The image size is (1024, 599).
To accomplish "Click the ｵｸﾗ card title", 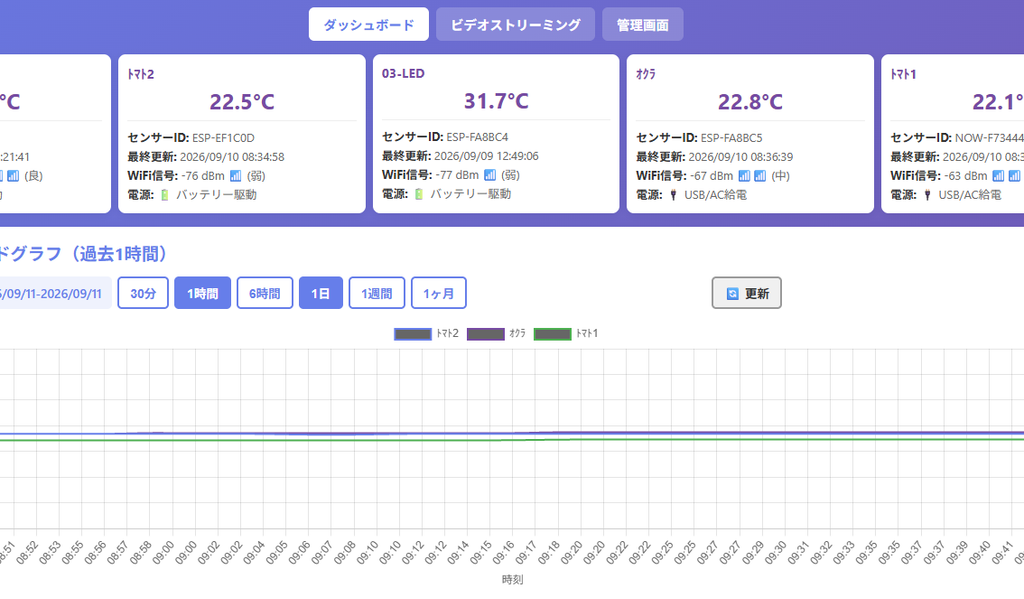I will (646, 74).
